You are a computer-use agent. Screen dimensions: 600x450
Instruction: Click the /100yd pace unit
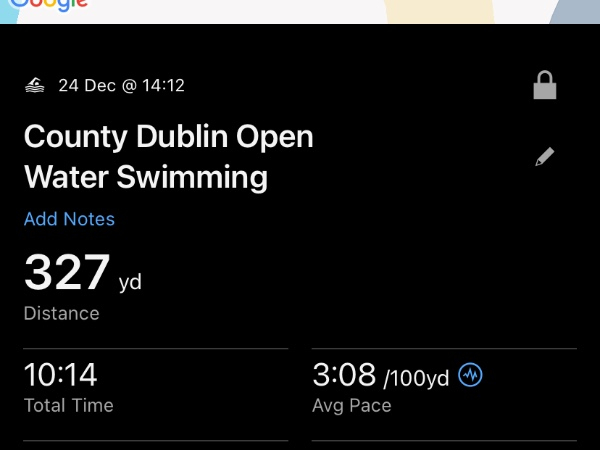tap(417, 378)
